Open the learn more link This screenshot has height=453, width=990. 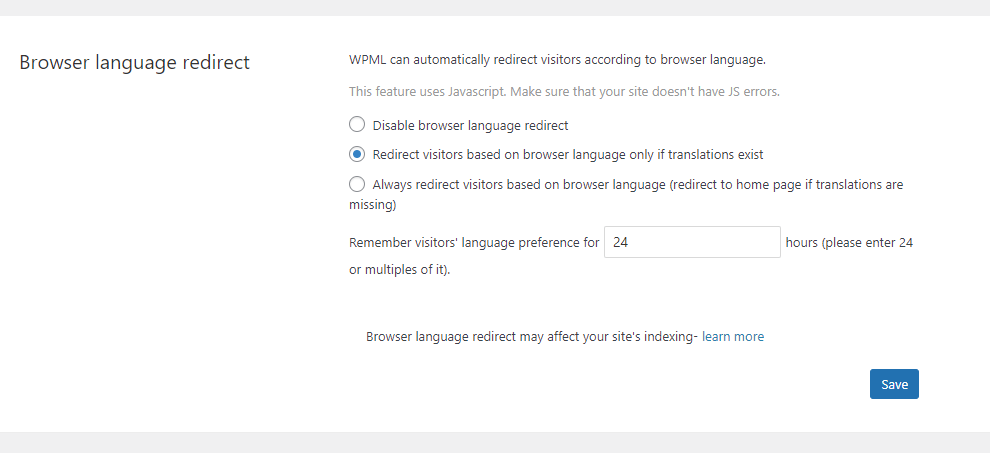pyautogui.click(x=732, y=337)
